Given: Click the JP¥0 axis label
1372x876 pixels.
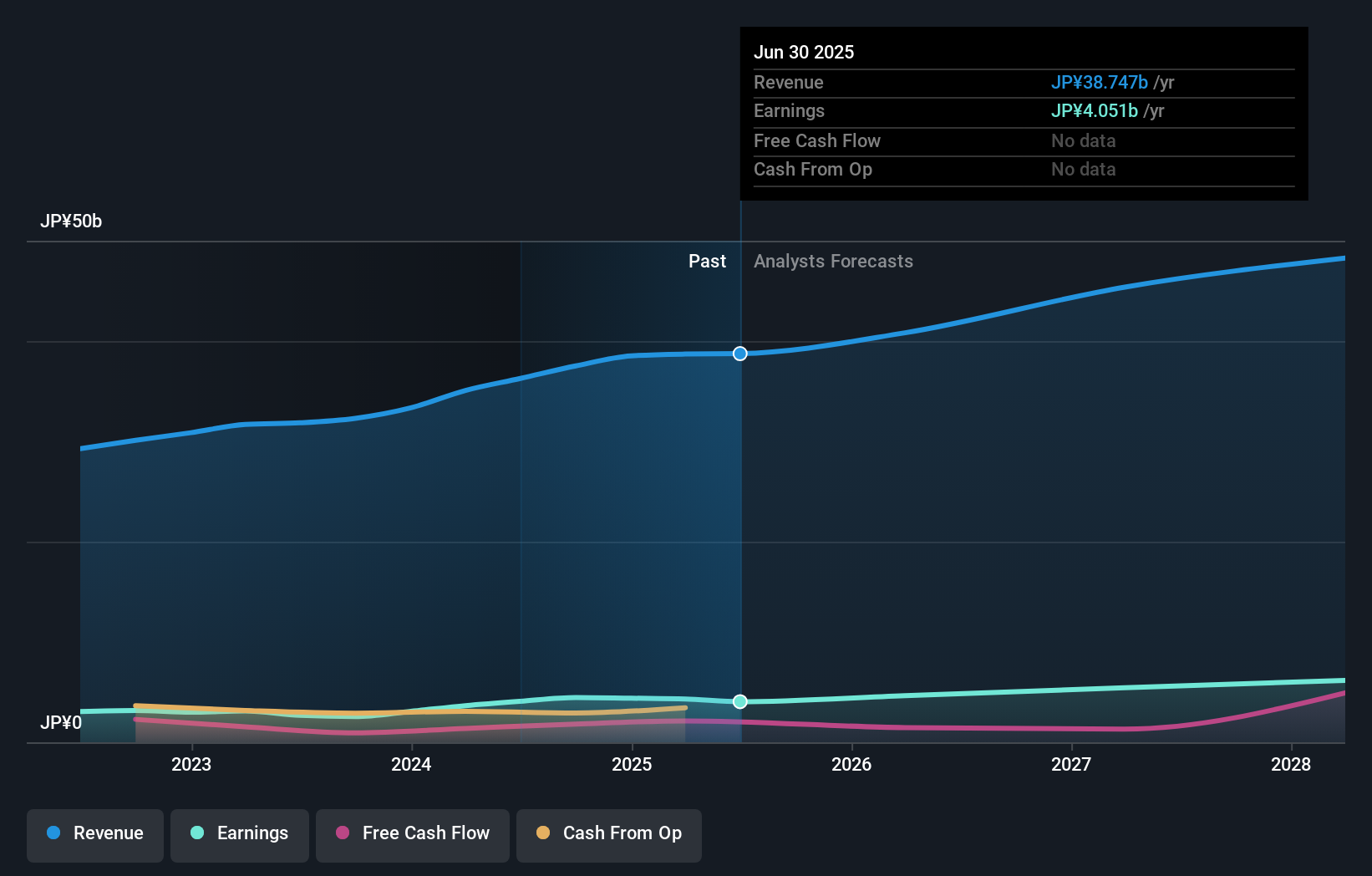Looking at the screenshot, I should (x=63, y=723).
